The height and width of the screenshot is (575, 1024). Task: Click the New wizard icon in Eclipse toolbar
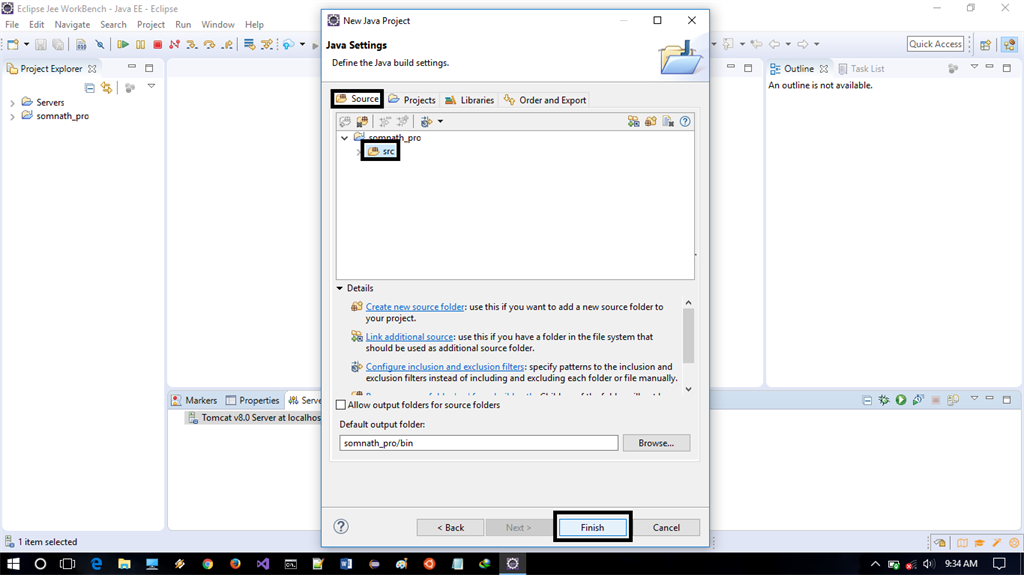12,44
